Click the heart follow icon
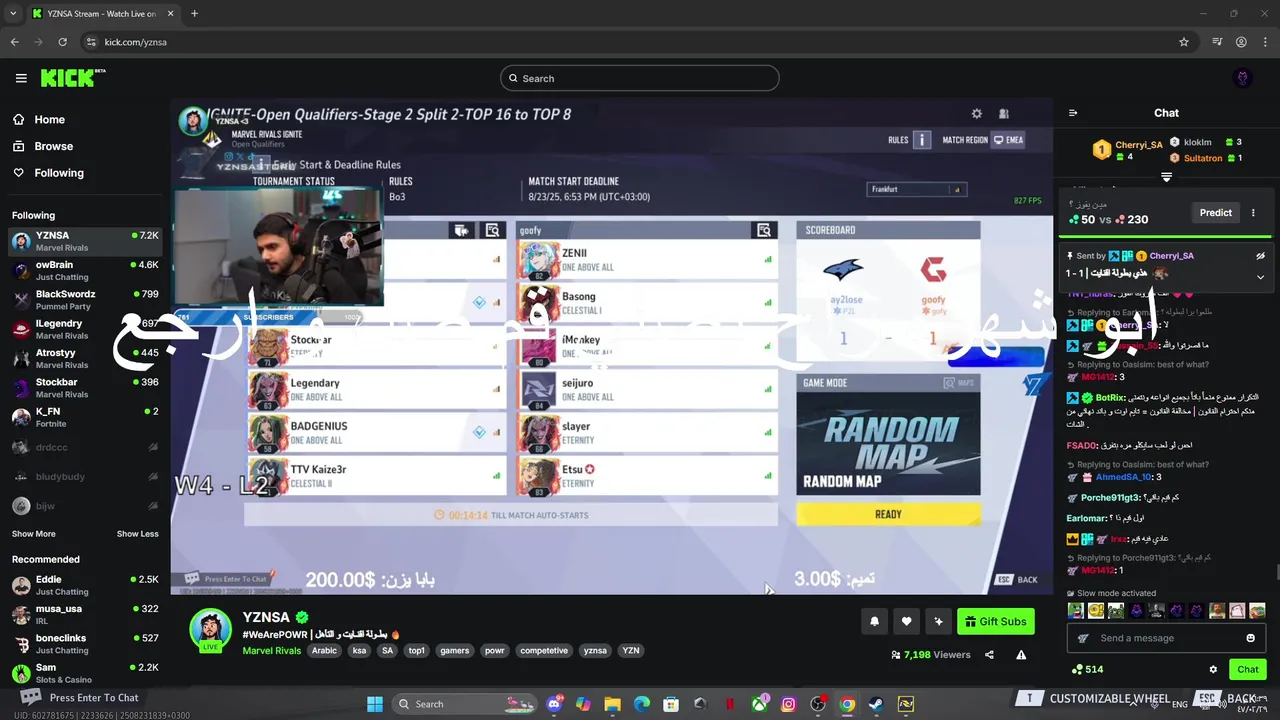1280x720 pixels. (906, 621)
